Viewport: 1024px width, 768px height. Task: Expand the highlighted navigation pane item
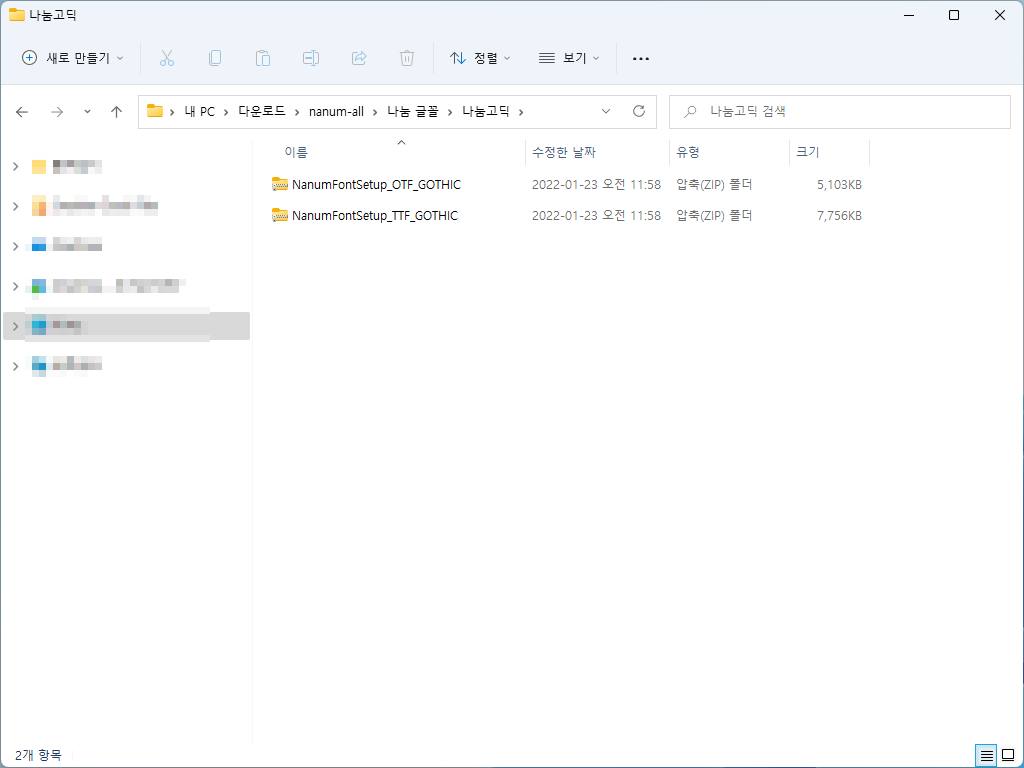coord(16,326)
